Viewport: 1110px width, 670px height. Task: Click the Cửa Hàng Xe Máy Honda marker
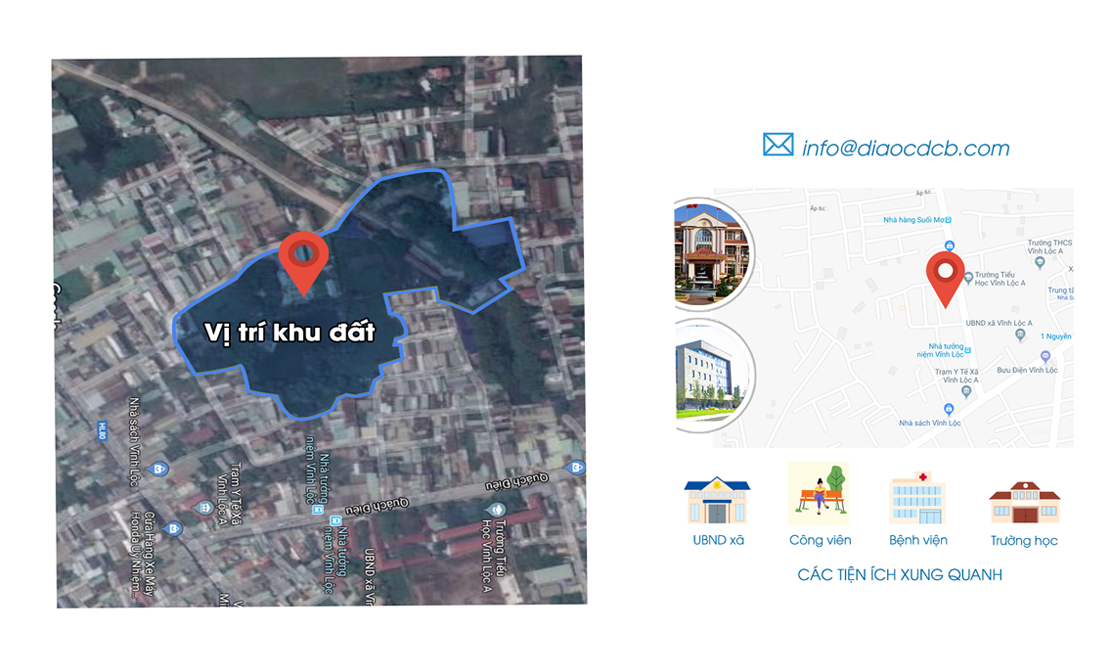click(171, 528)
